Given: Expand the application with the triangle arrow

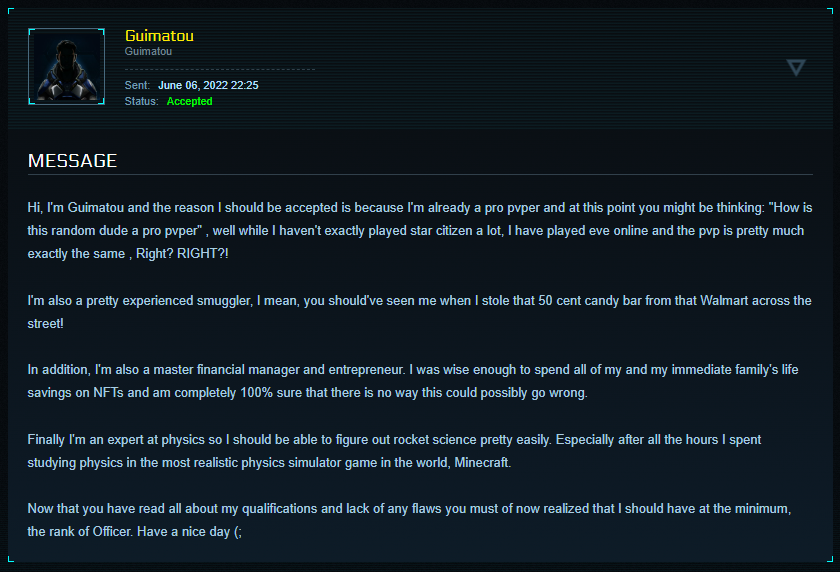Looking at the screenshot, I should click(x=796, y=67).
